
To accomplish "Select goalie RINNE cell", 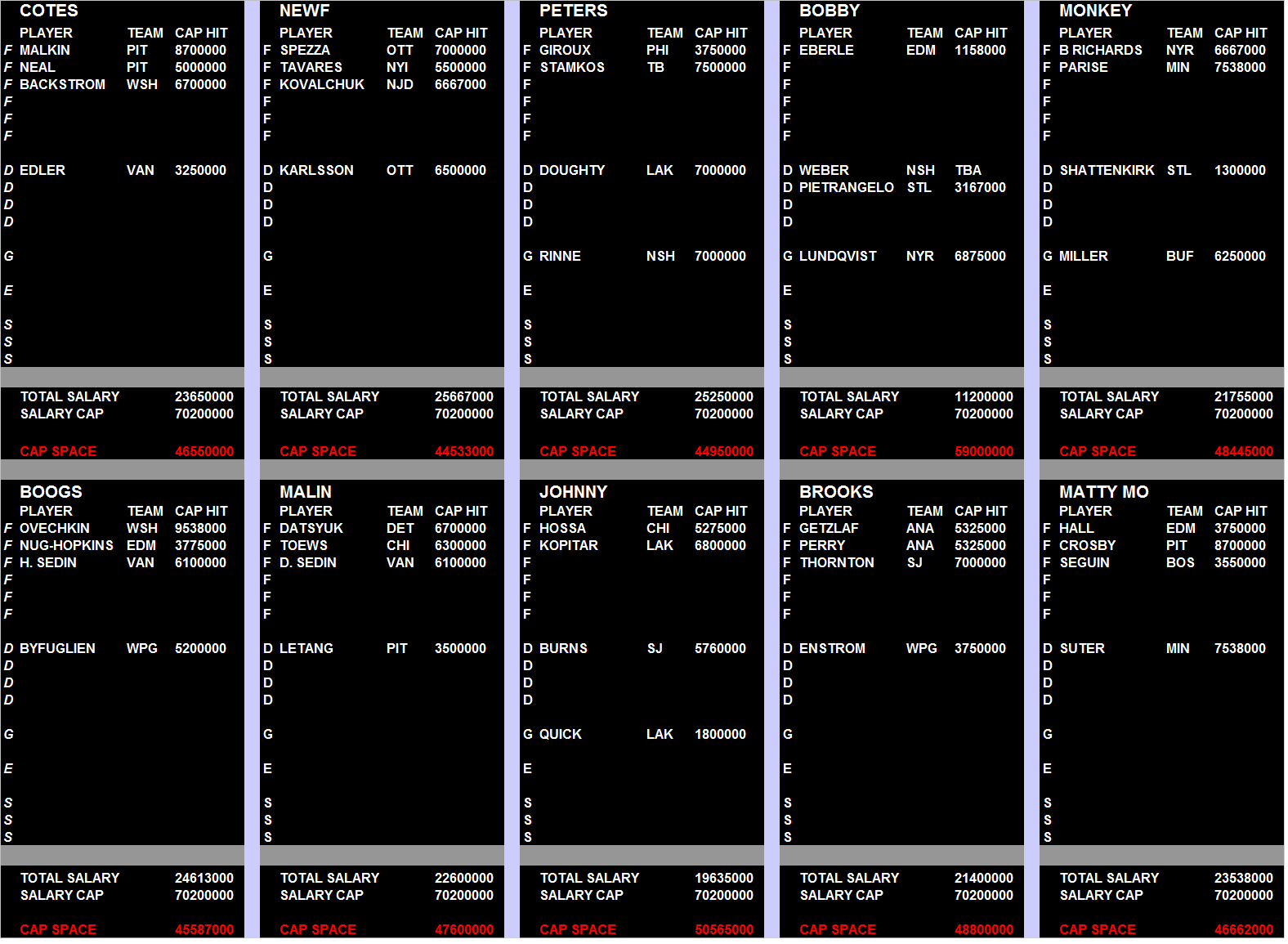I will pos(560,256).
